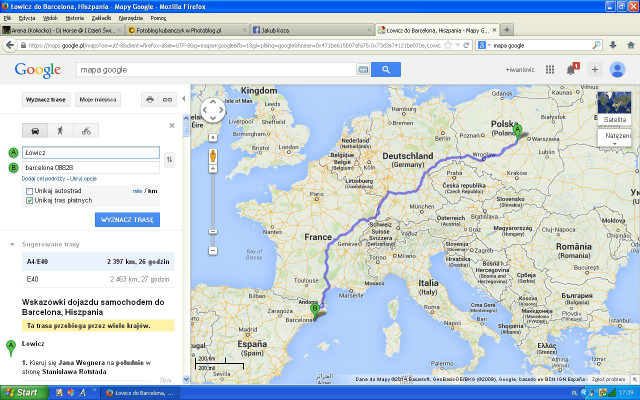This screenshot has width=640, height=400.
Task: Open Firefox downloads arrow
Action: click(613, 45)
